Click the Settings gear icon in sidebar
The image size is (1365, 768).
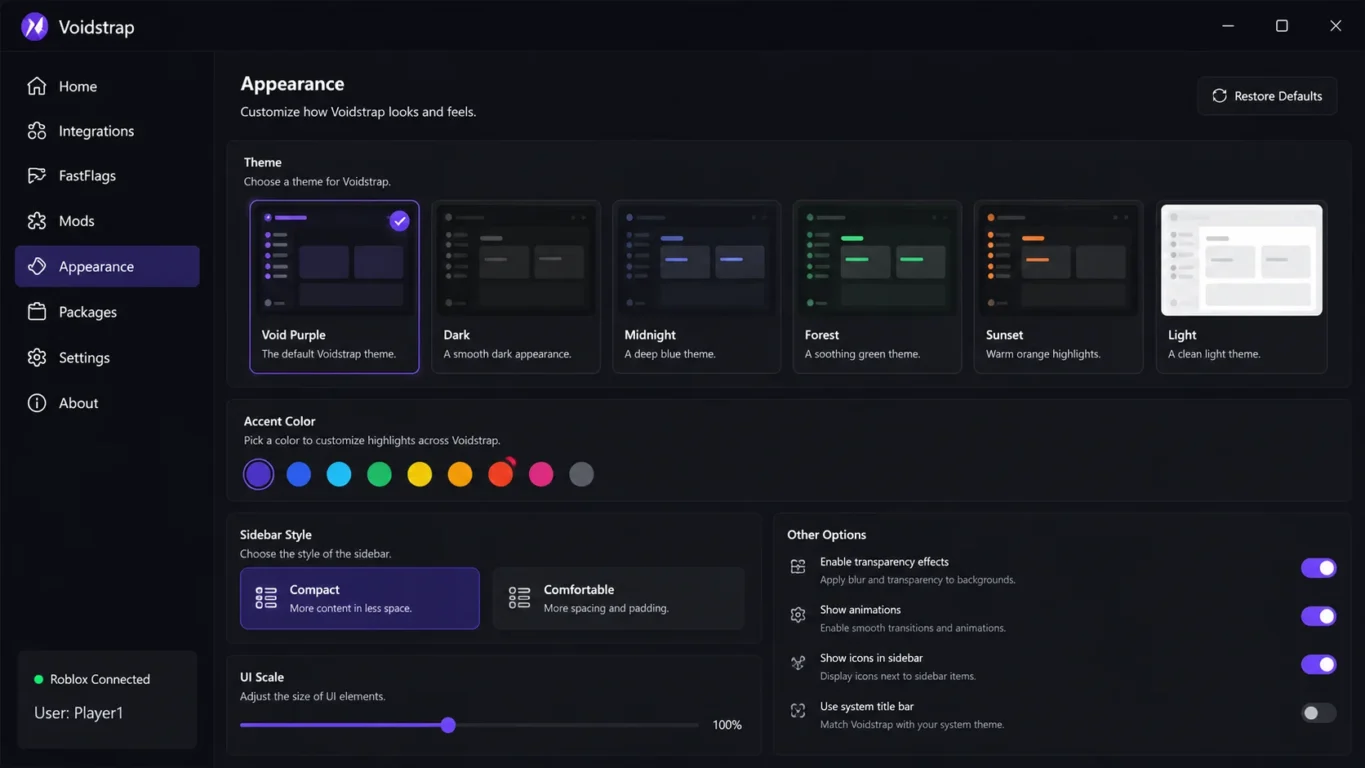[37, 357]
